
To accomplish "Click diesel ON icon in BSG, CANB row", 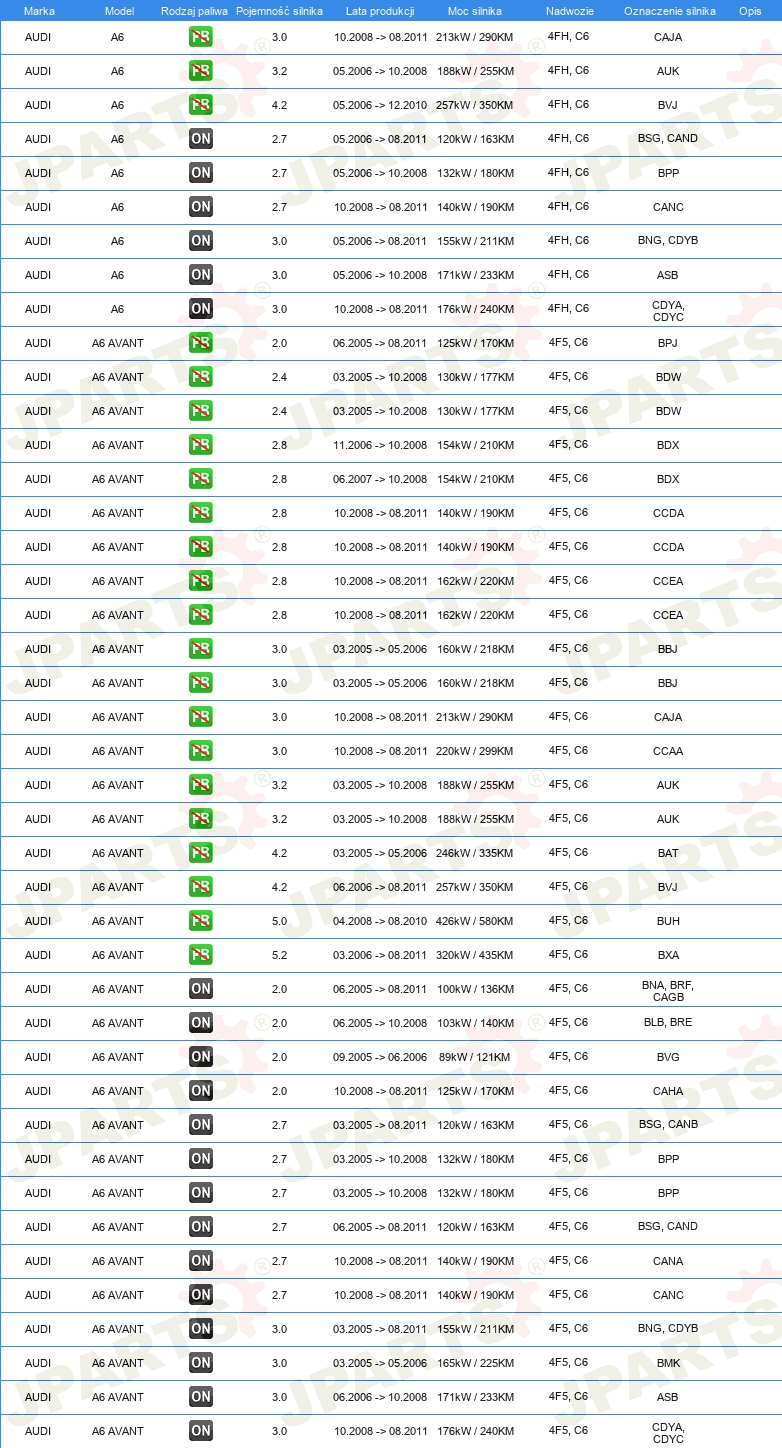I will (x=201, y=1126).
